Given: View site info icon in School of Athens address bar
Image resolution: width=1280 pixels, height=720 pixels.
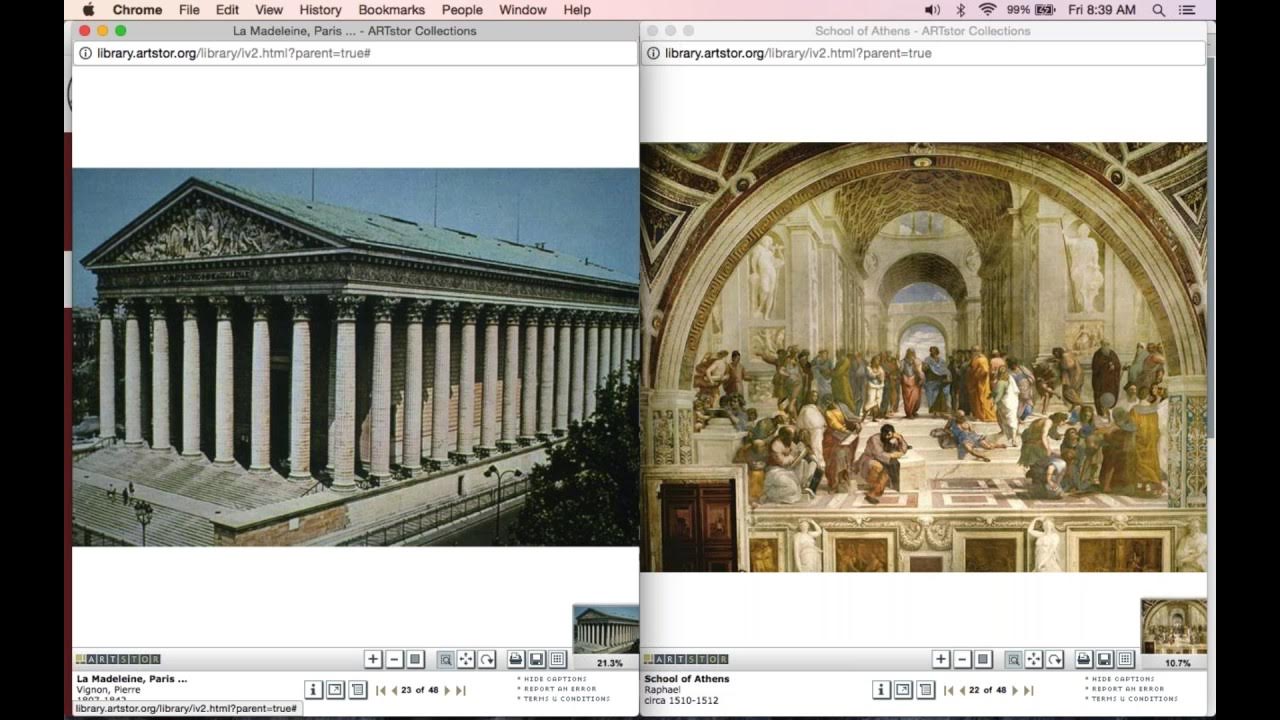Looking at the screenshot, I should click(654, 53).
